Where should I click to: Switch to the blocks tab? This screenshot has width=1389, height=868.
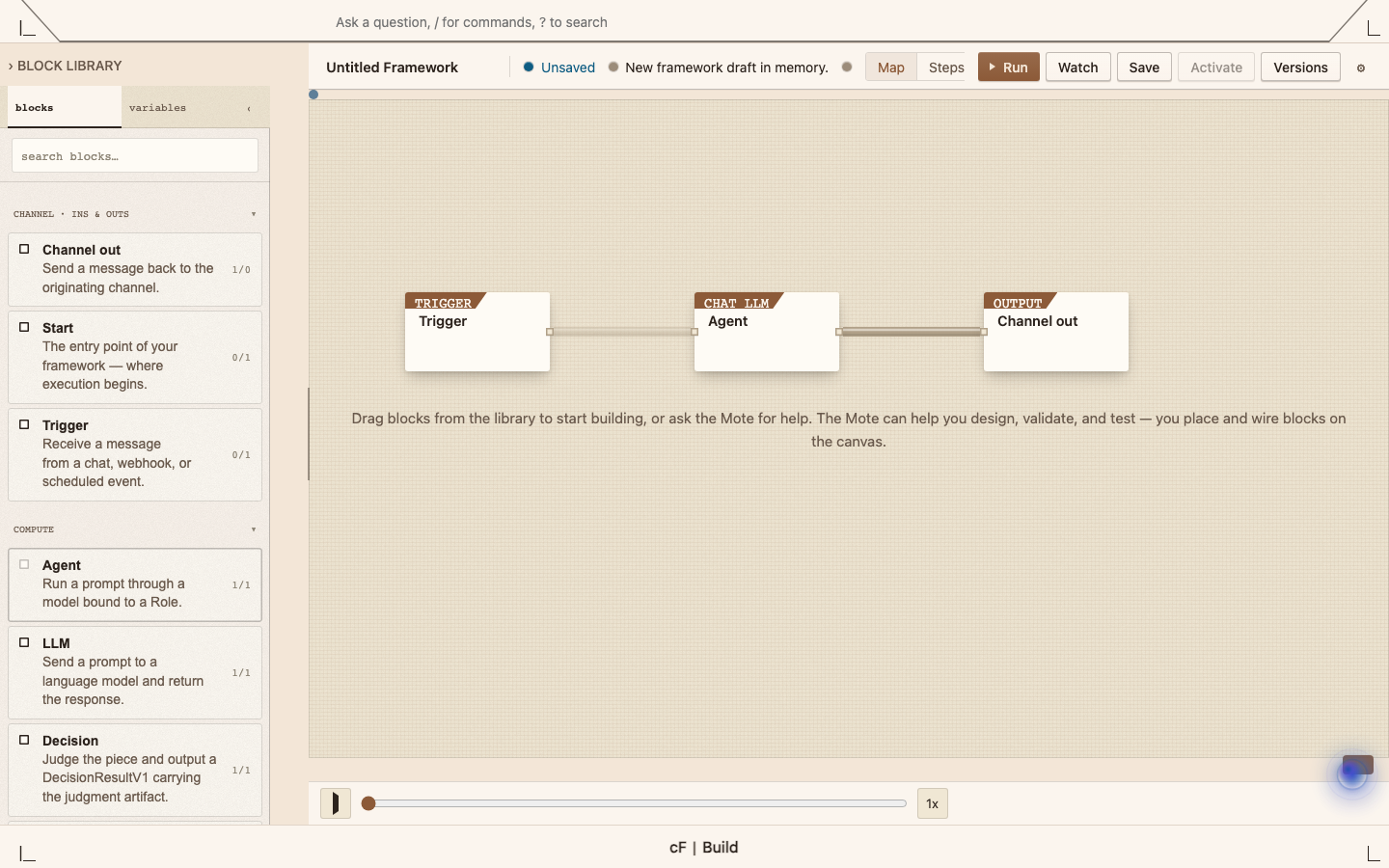point(65,107)
